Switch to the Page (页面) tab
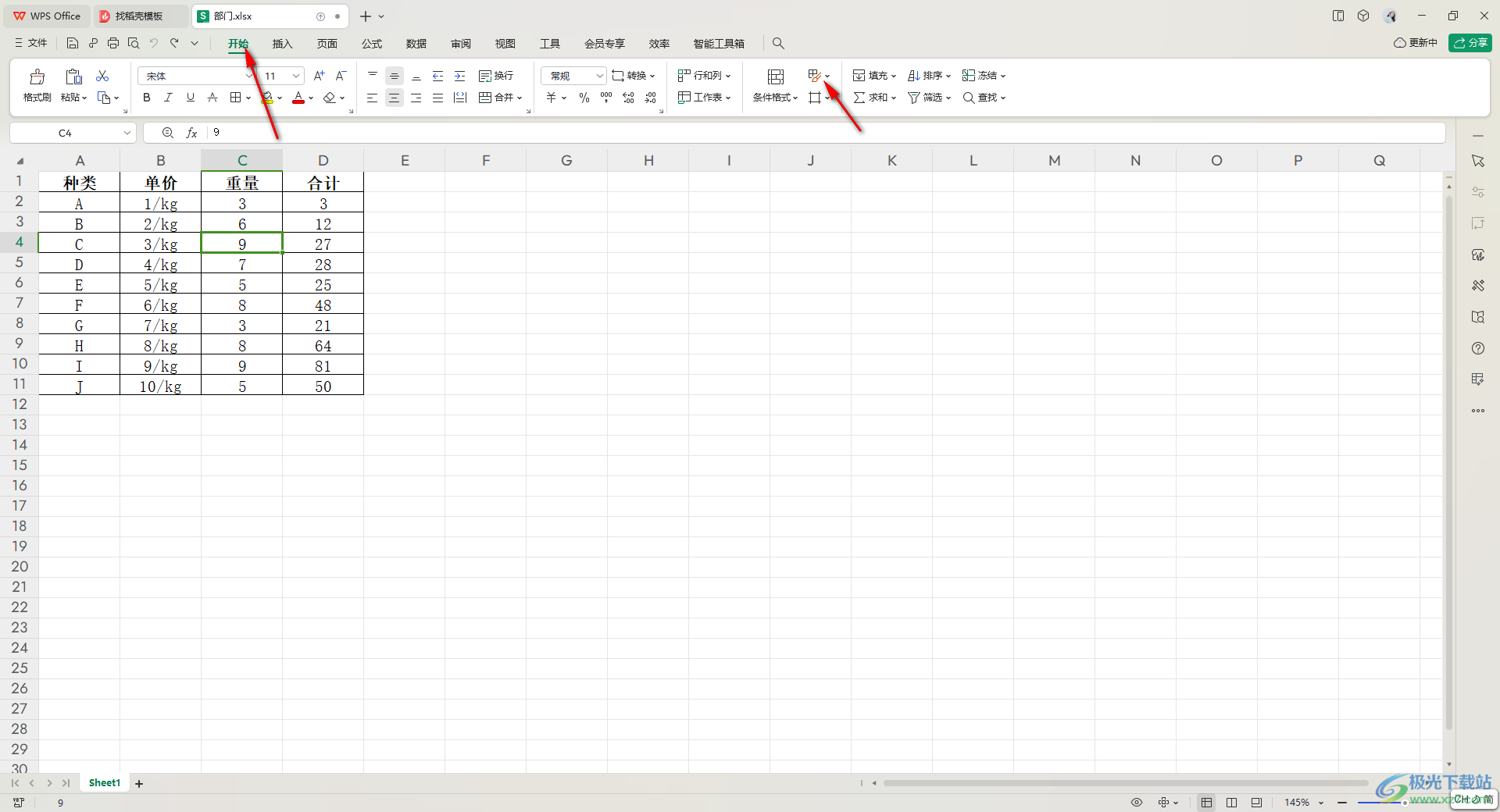Viewport: 1500px width, 812px height. (327, 44)
